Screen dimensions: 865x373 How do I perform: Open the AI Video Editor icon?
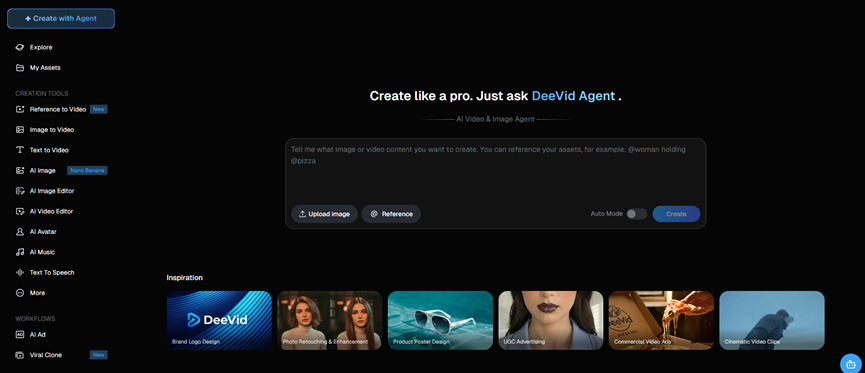pyautogui.click(x=20, y=211)
